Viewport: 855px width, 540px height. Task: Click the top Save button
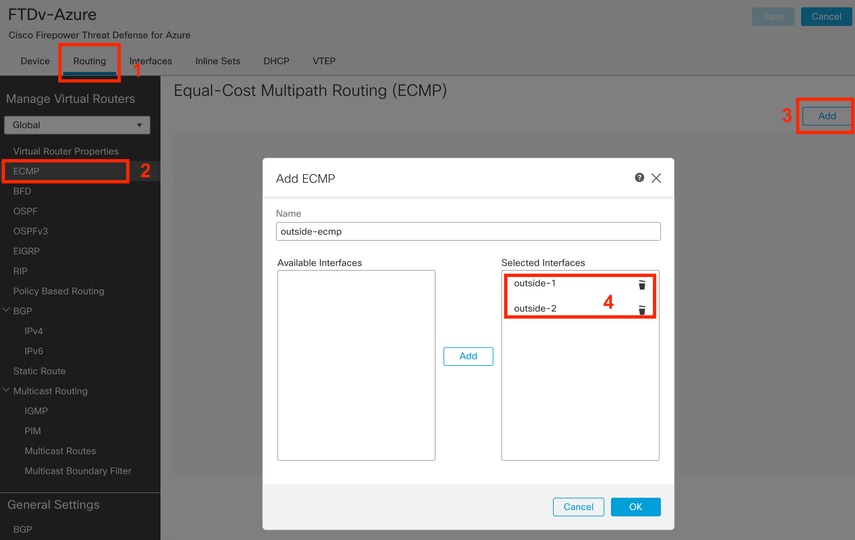773,16
